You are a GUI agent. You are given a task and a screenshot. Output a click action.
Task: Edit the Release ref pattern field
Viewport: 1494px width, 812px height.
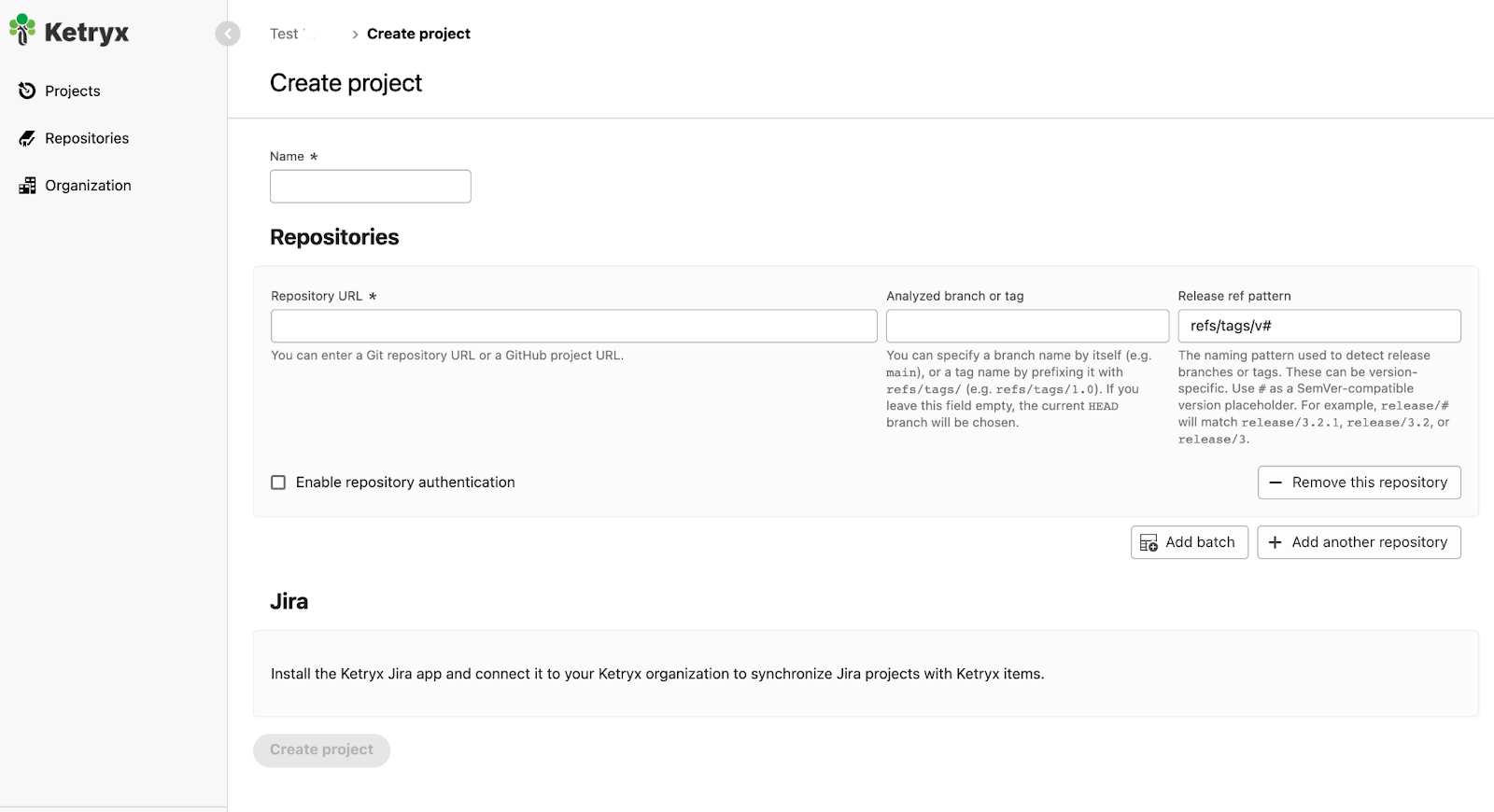pos(1318,326)
